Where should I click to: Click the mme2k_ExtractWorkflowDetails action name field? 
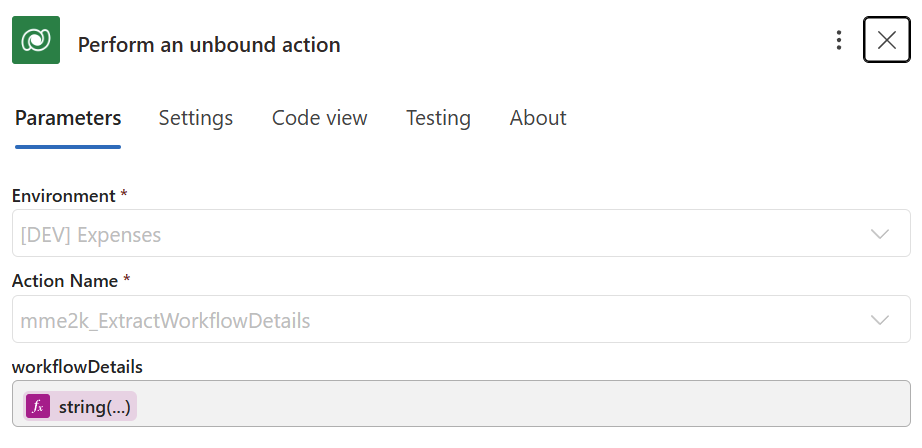click(x=400, y=320)
